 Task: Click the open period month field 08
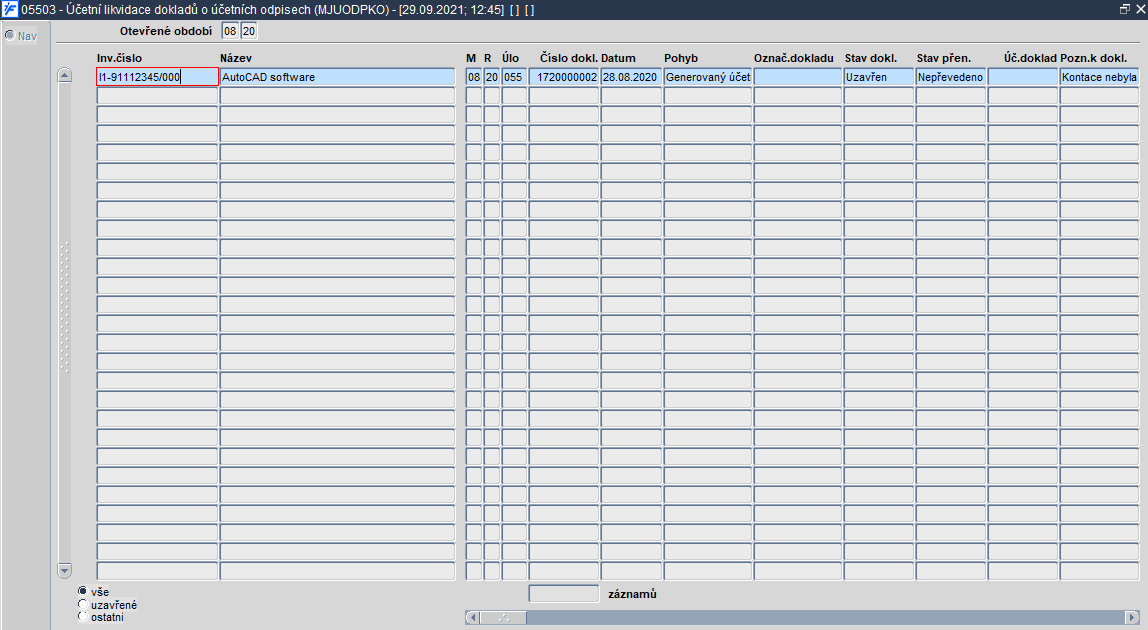(x=231, y=31)
